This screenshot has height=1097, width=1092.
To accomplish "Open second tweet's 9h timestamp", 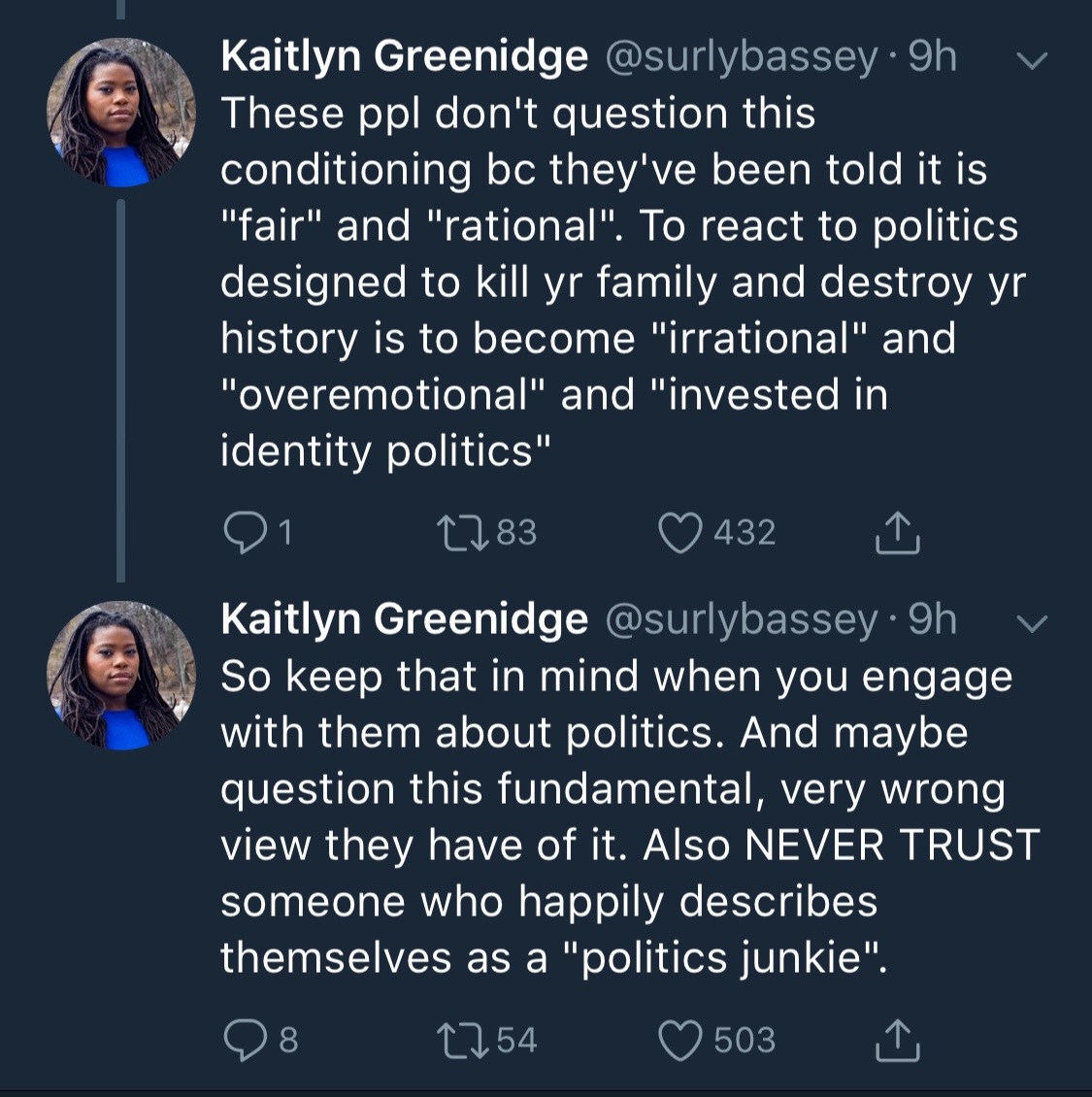I will (933, 619).
